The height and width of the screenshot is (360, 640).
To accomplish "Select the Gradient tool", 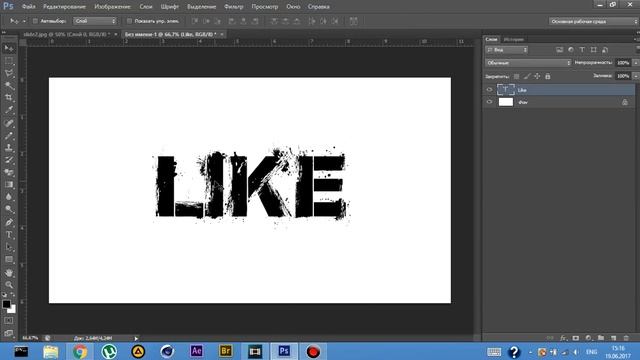I will tap(9, 184).
